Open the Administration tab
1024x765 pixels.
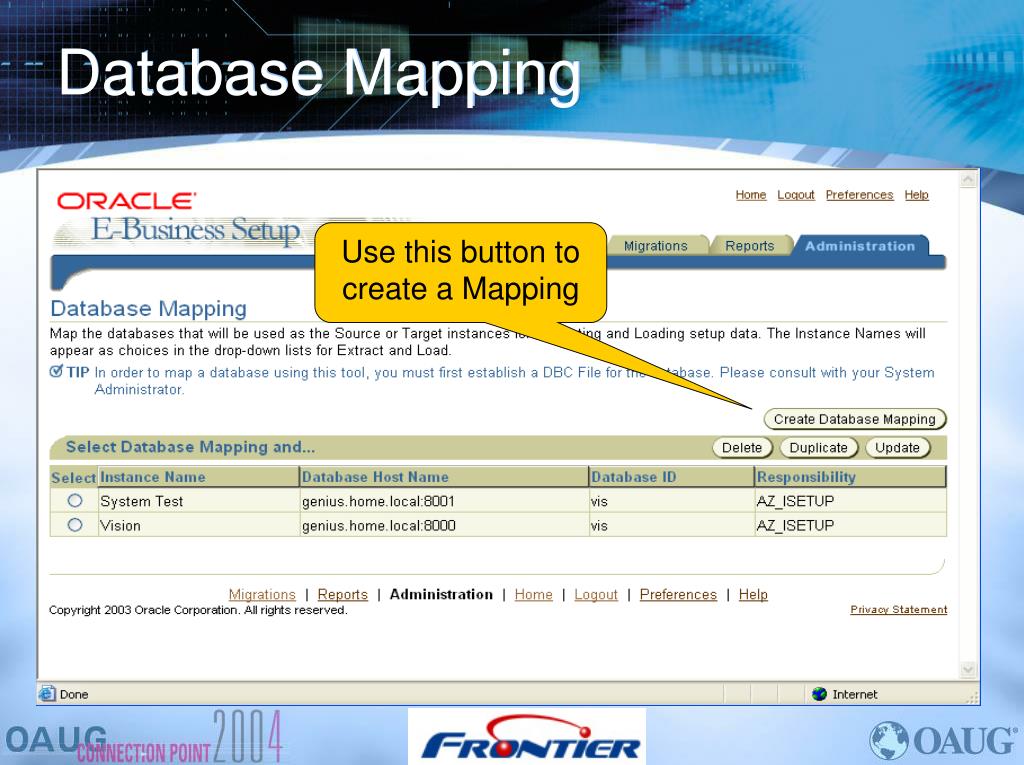pos(860,246)
